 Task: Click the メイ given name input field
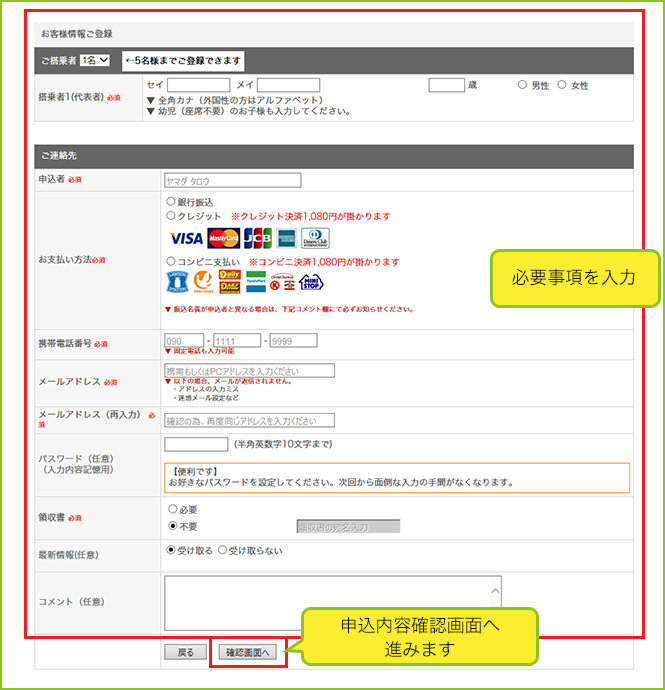coord(288,85)
